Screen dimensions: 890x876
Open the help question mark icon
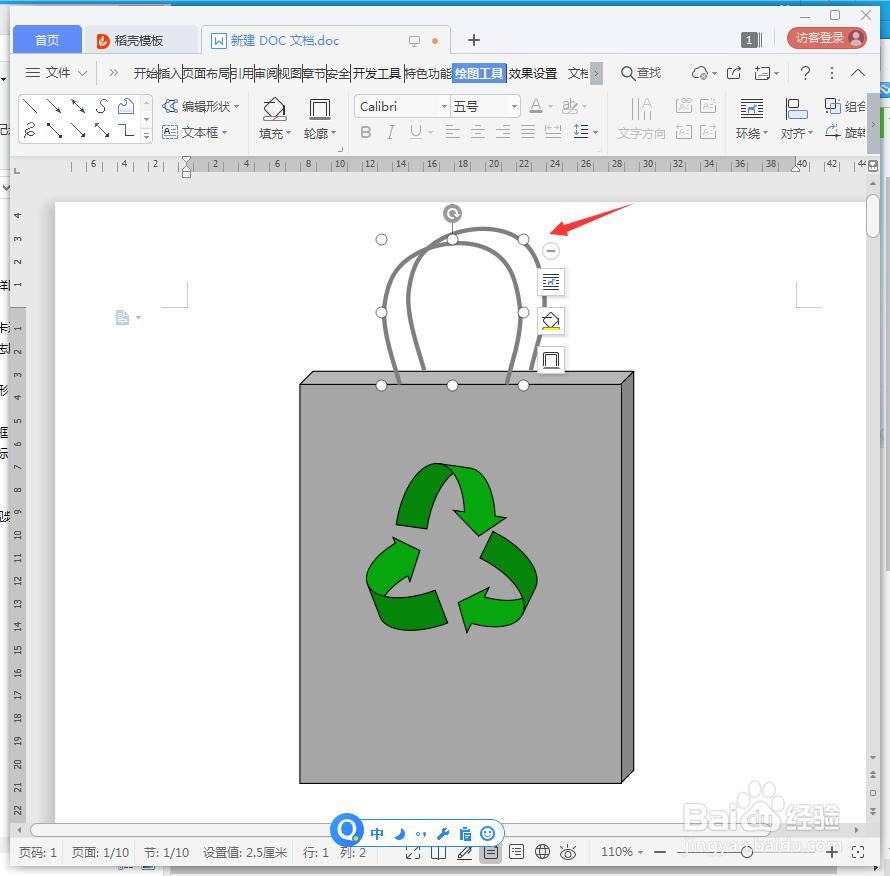click(x=805, y=73)
